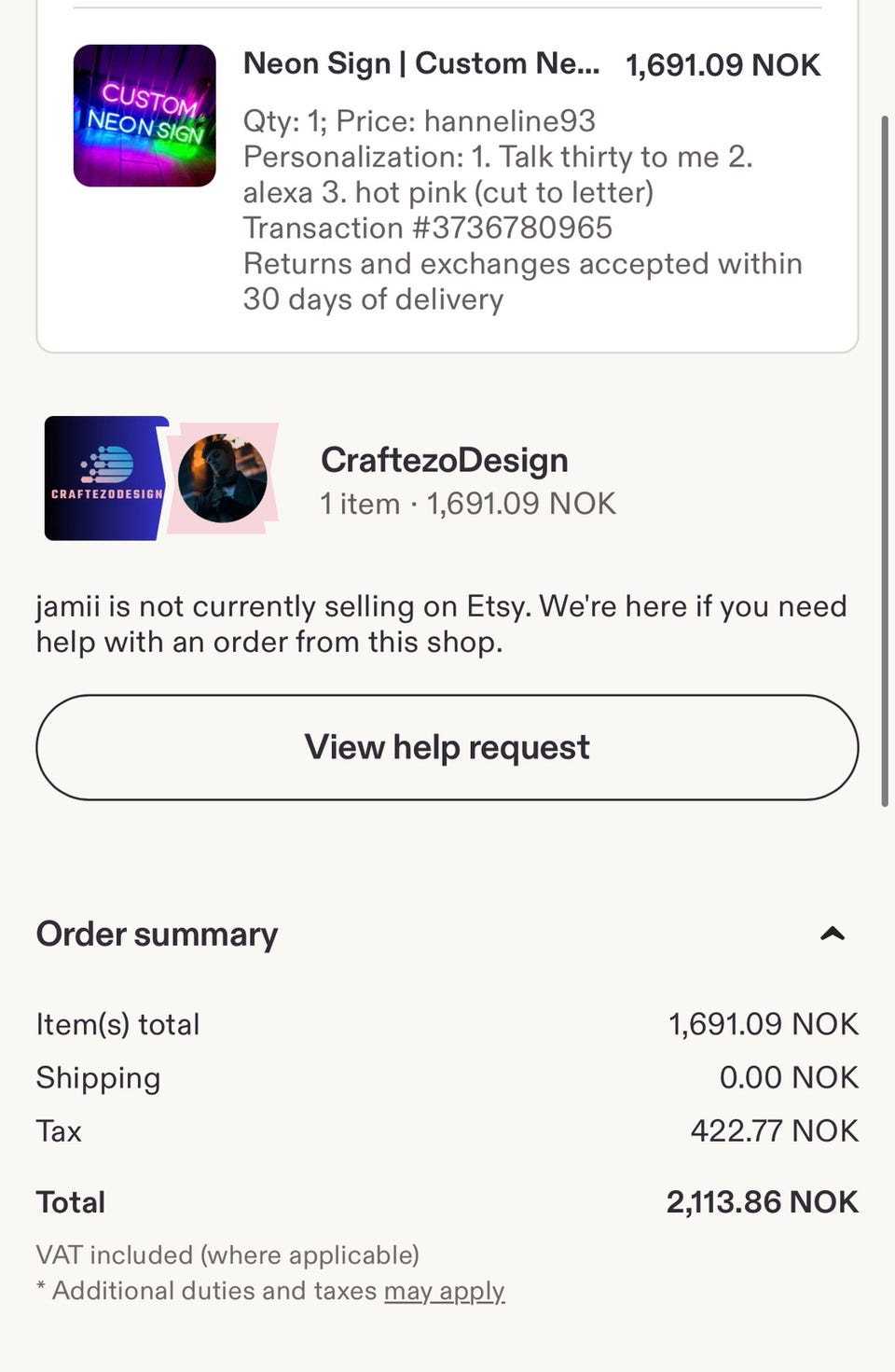The height and width of the screenshot is (1372, 895).
Task: Tap the Personalization details text
Action: coord(498,174)
